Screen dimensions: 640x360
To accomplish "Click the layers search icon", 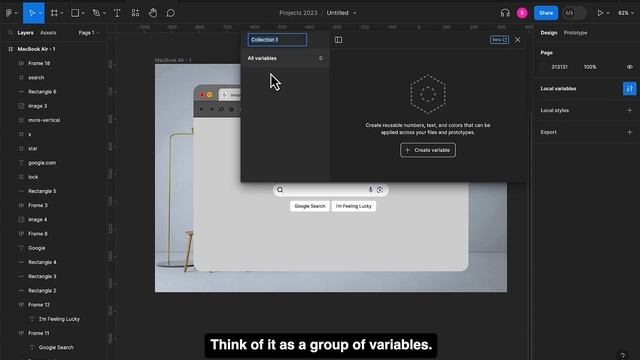I will tap(10, 33).
